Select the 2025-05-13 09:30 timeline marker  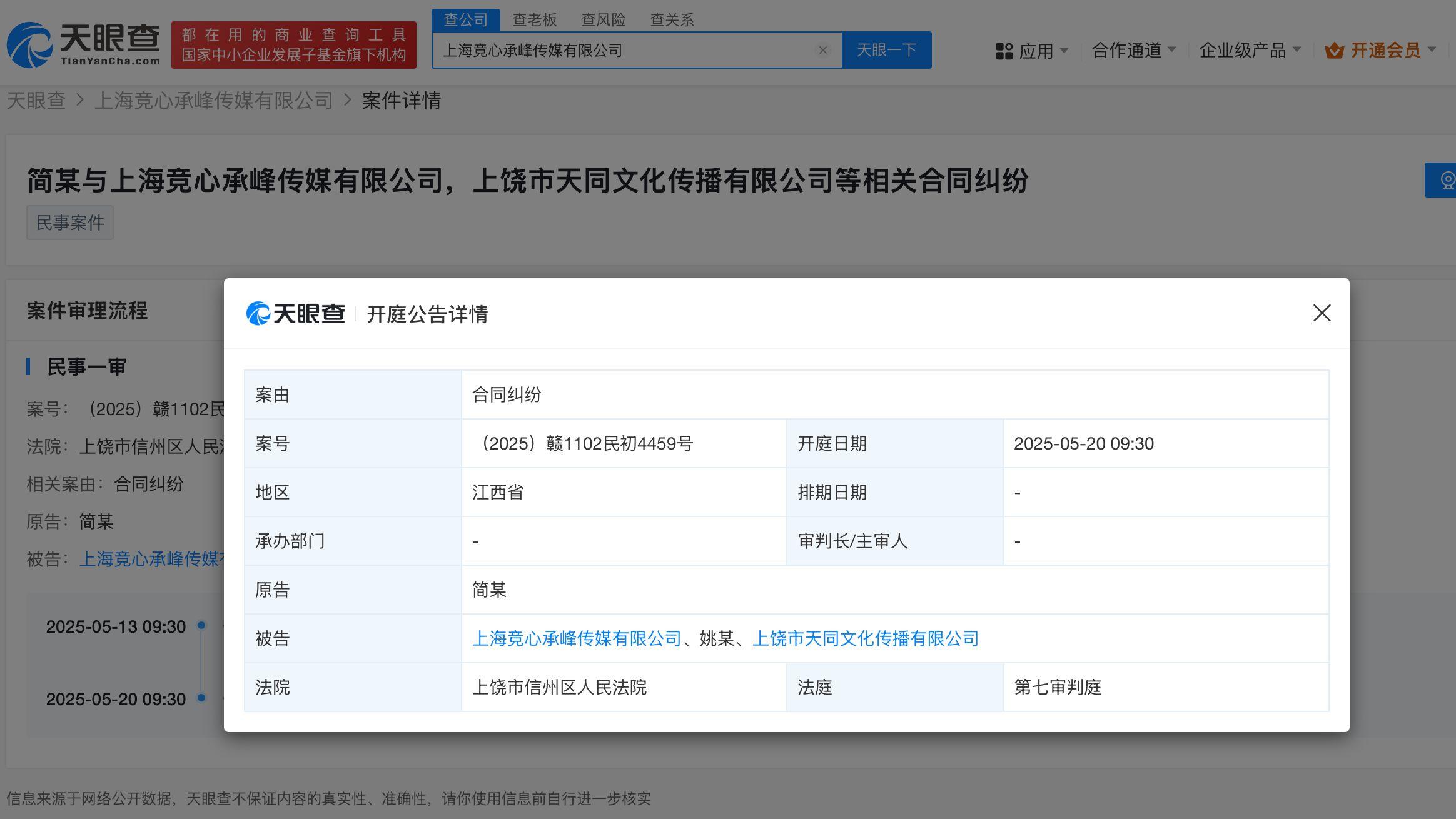201,625
